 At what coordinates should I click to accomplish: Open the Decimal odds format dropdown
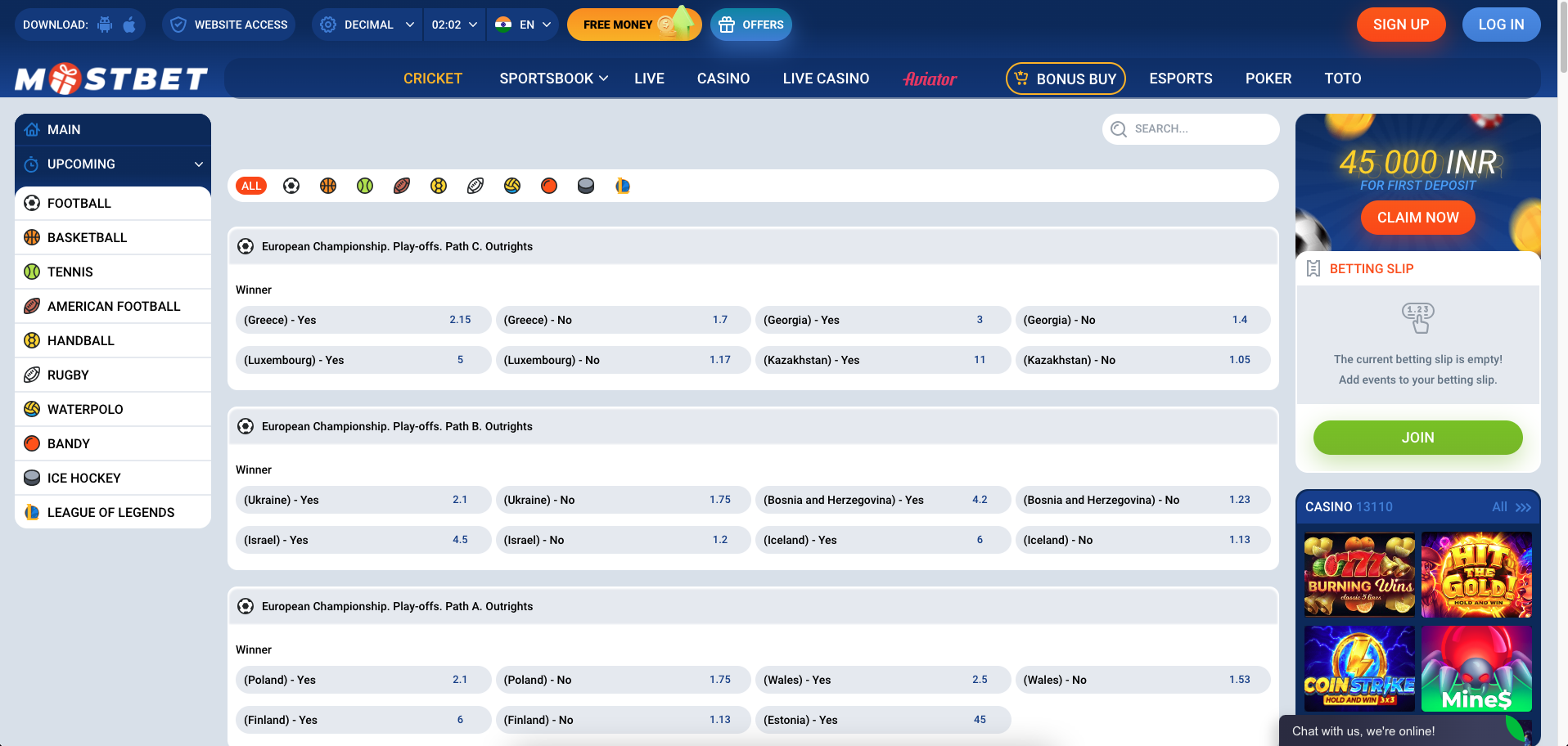click(x=367, y=25)
